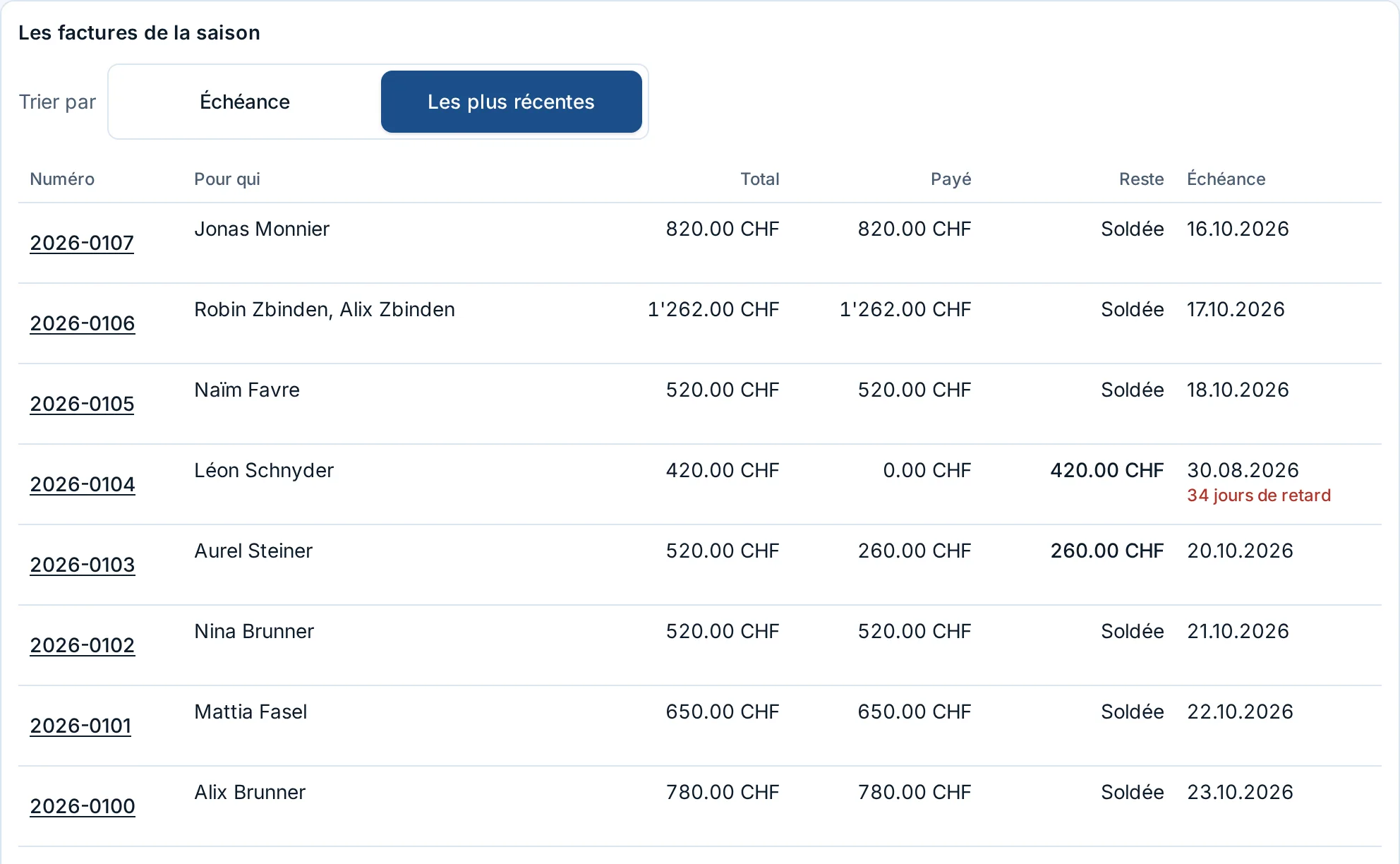Click the due date 16.10.2026
This screenshot has width=1400, height=864.
coord(1238,229)
